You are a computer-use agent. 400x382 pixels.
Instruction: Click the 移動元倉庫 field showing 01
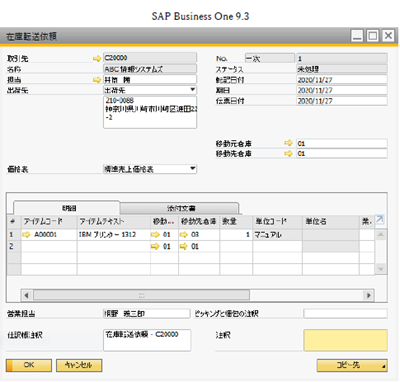pos(342,143)
